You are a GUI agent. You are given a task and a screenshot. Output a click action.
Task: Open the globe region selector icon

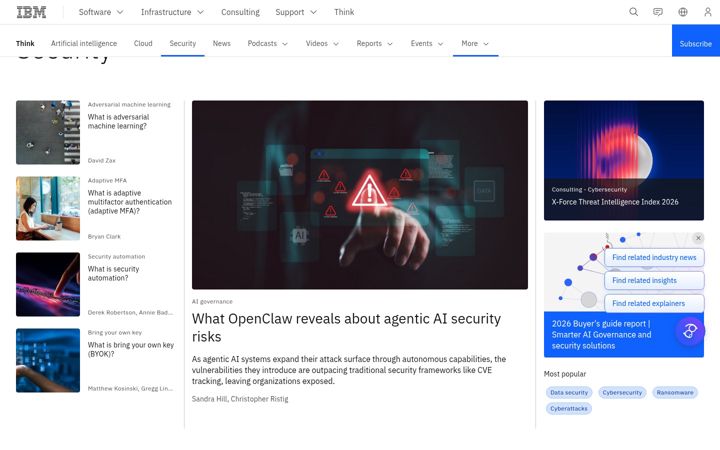(683, 12)
